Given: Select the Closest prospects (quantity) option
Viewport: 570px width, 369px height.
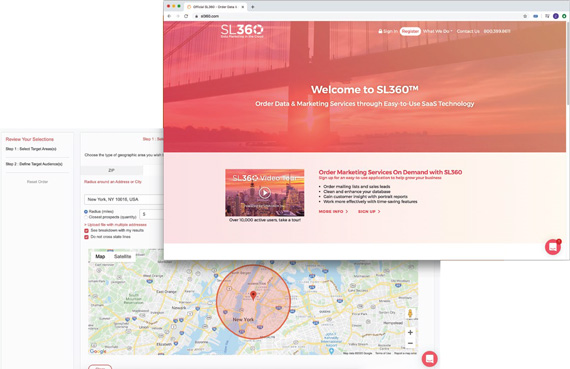Looking at the screenshot, I should pos(86,217).
